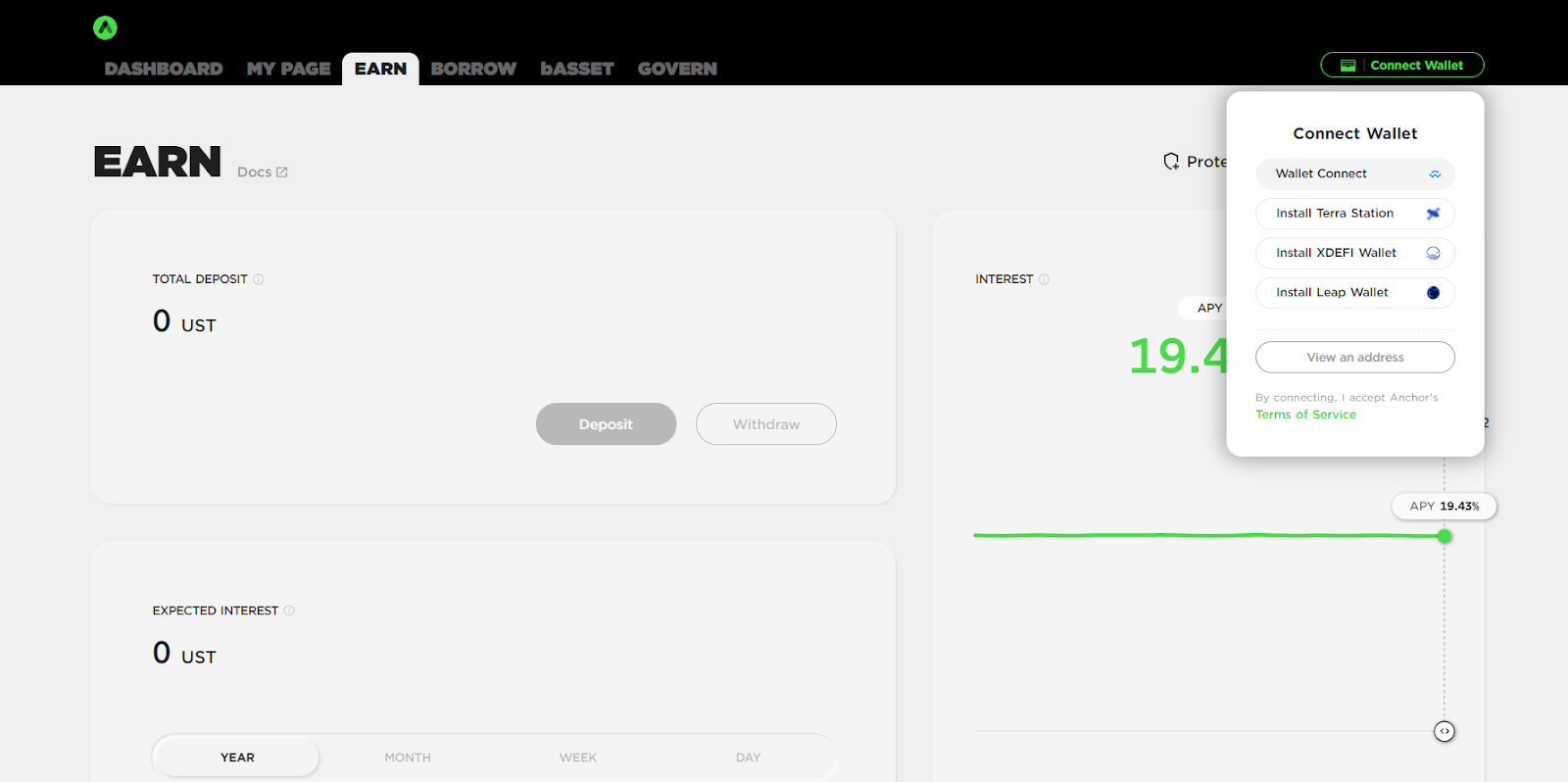This screenshot has height=782, width=1568.
Task: Select the EARN tab
Action: (x=380, y=69)
